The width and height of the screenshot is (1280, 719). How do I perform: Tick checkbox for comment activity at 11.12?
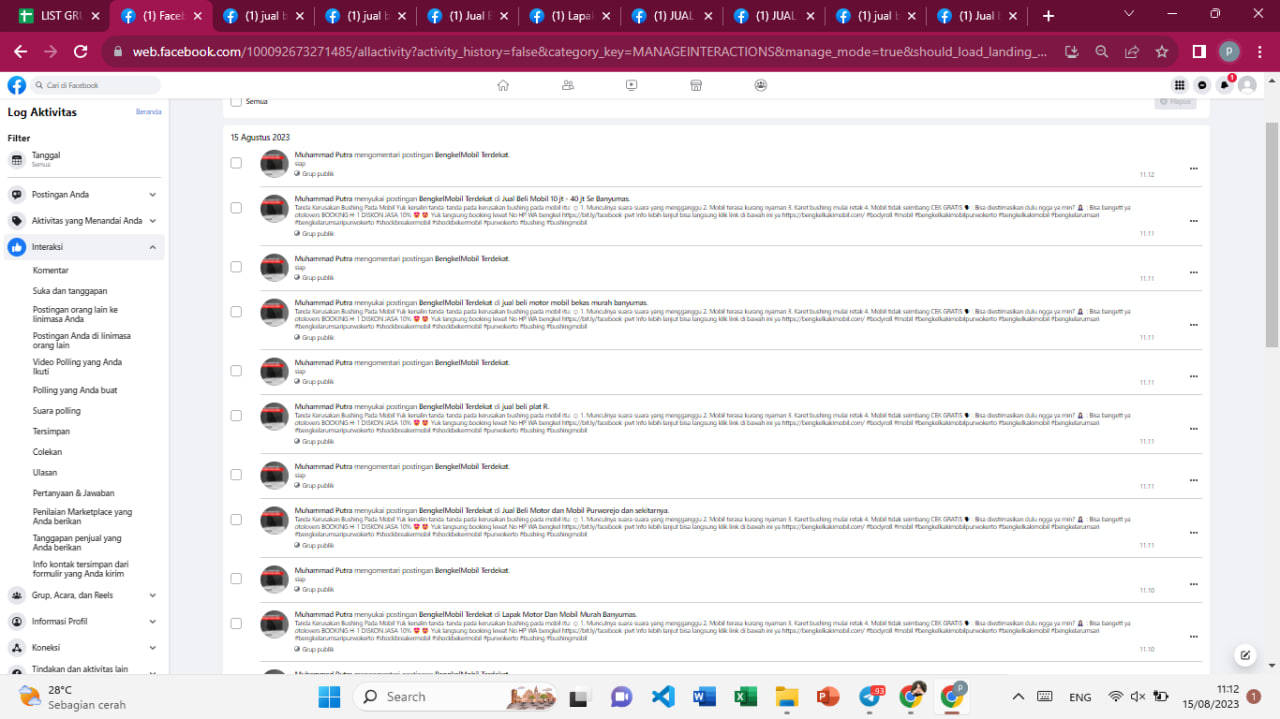point(236,163)
